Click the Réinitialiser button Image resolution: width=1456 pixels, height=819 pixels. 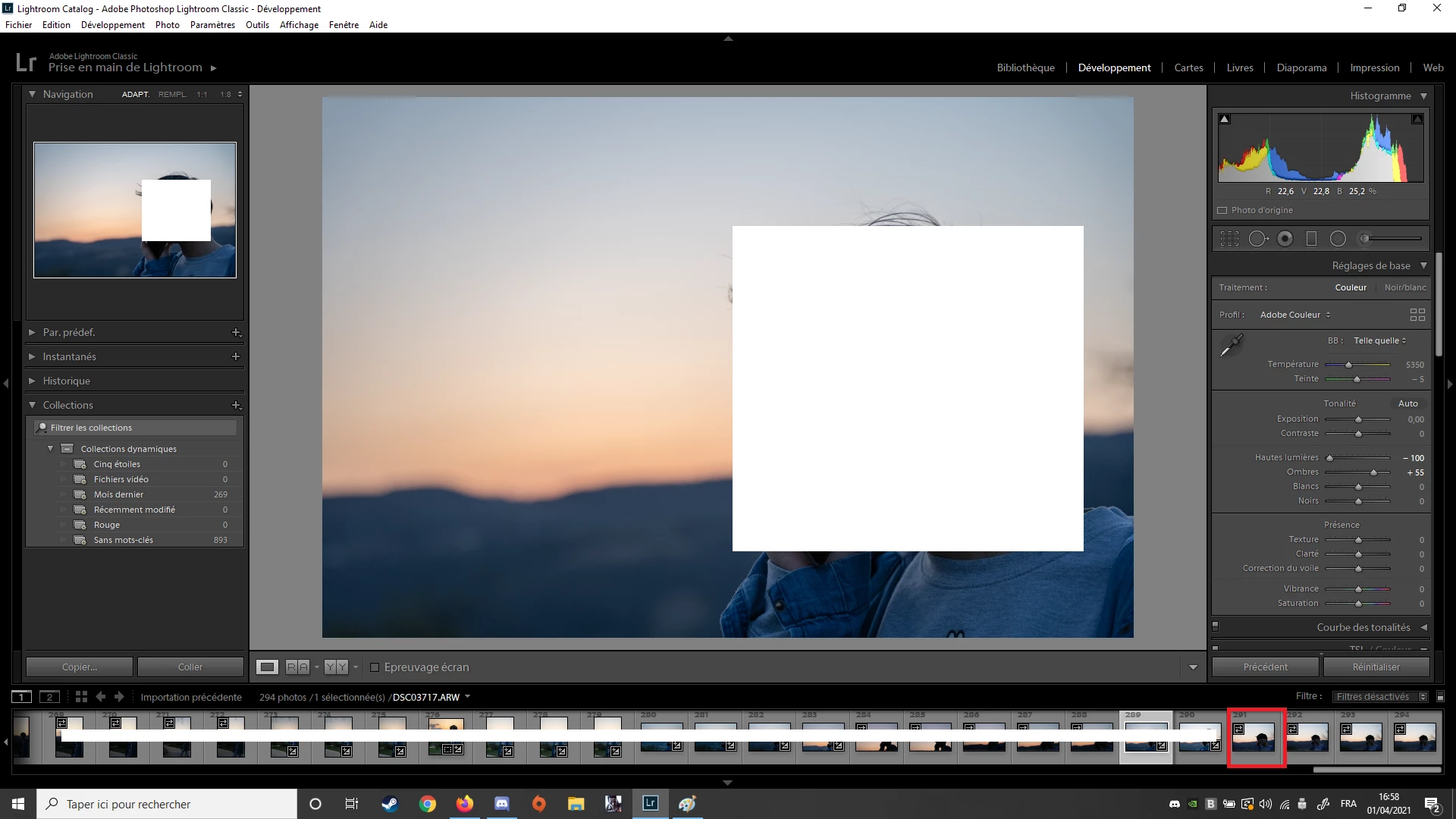(1376, 667)
